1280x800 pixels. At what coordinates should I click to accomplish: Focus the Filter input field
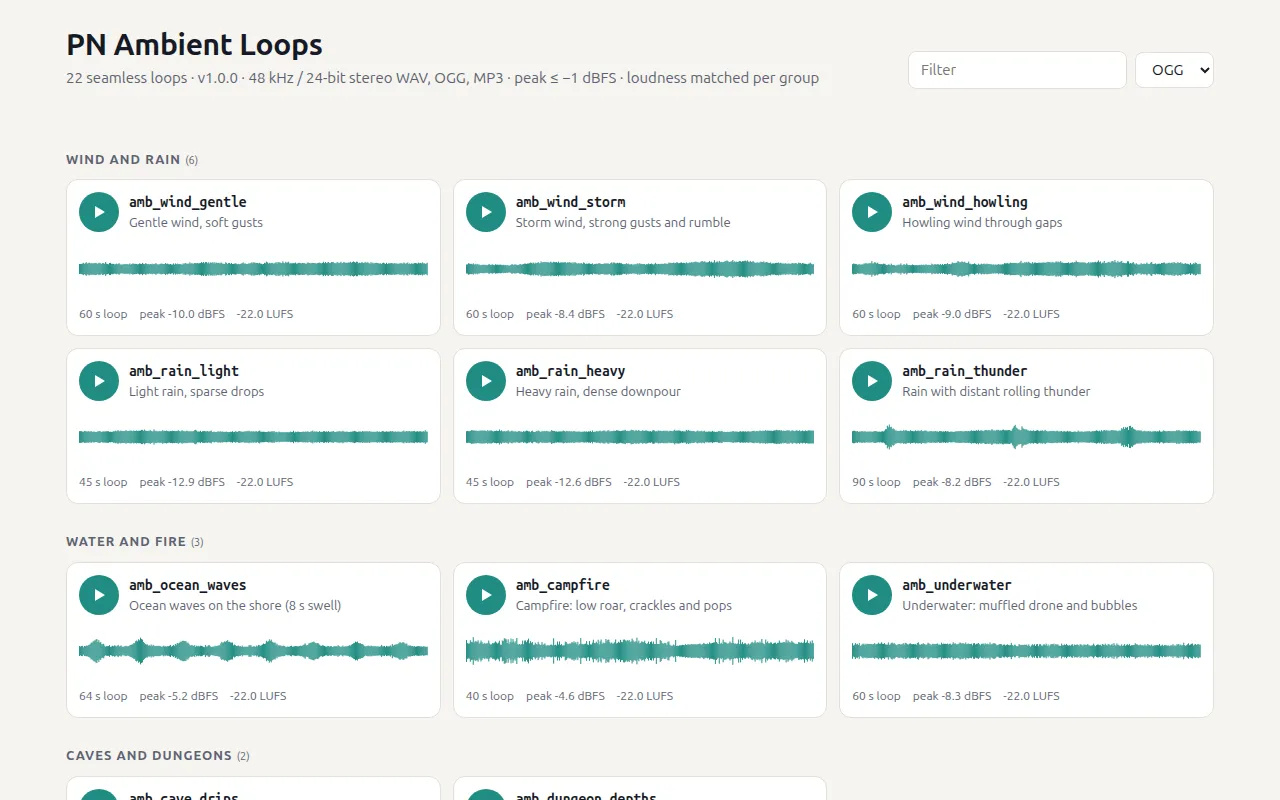point(1017,70)
